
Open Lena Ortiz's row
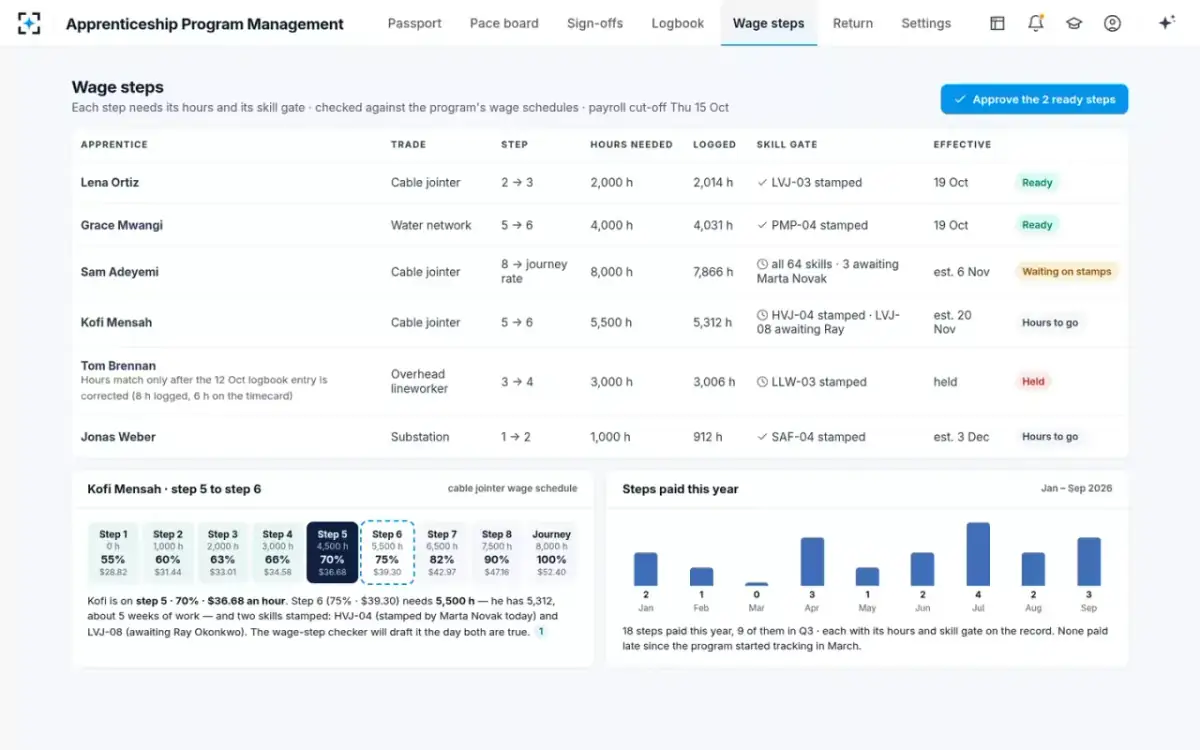(x=600, y=183)
